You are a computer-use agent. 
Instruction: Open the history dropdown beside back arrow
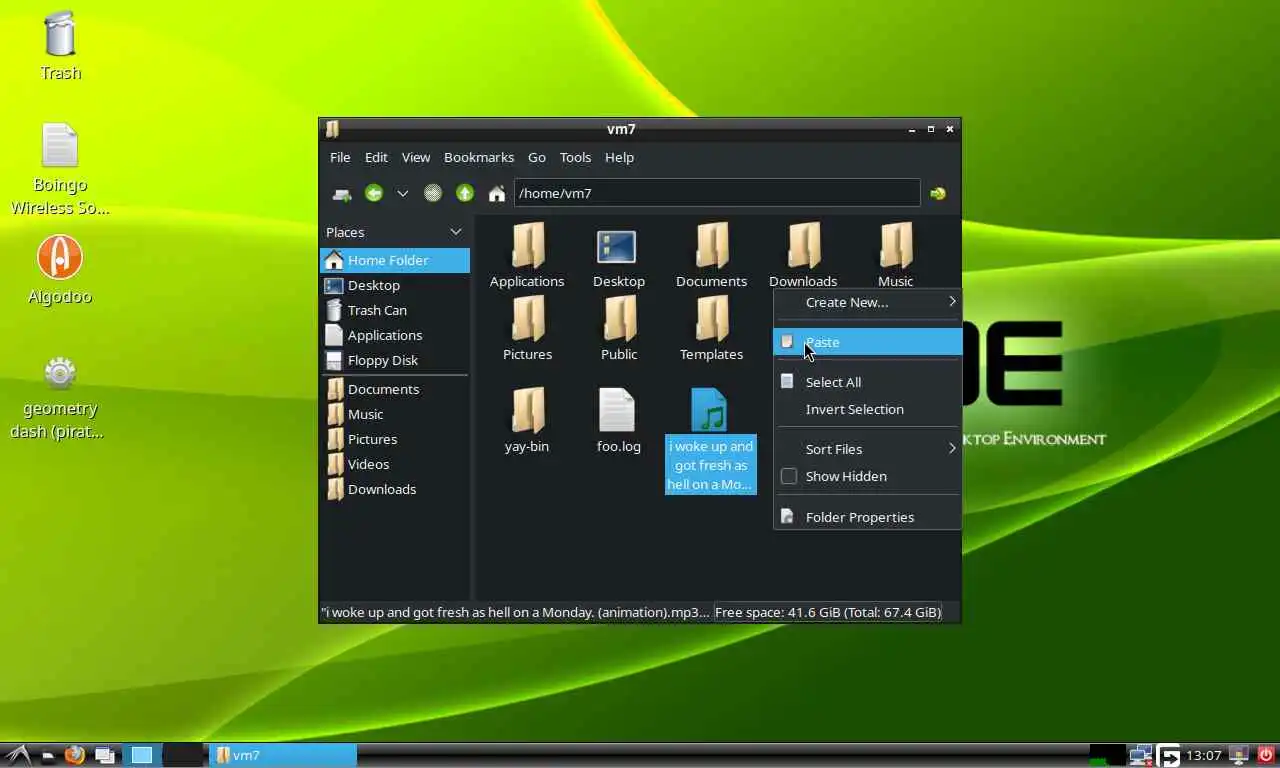click(x=402, y=193)
